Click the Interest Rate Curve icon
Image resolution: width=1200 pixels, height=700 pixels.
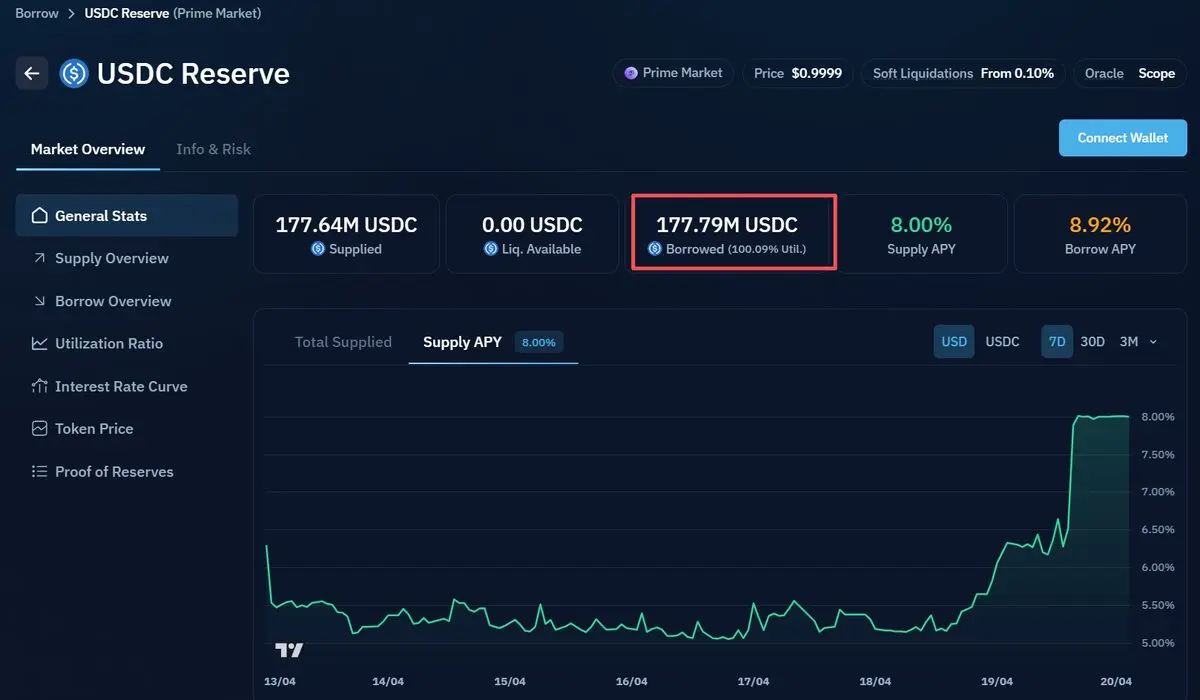coord(40,386)
